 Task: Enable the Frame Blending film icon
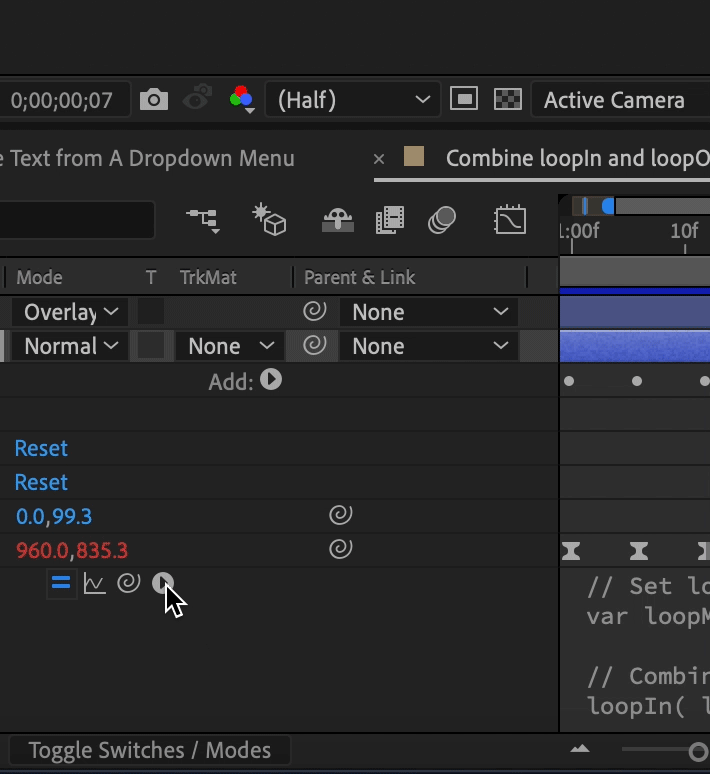390,220
